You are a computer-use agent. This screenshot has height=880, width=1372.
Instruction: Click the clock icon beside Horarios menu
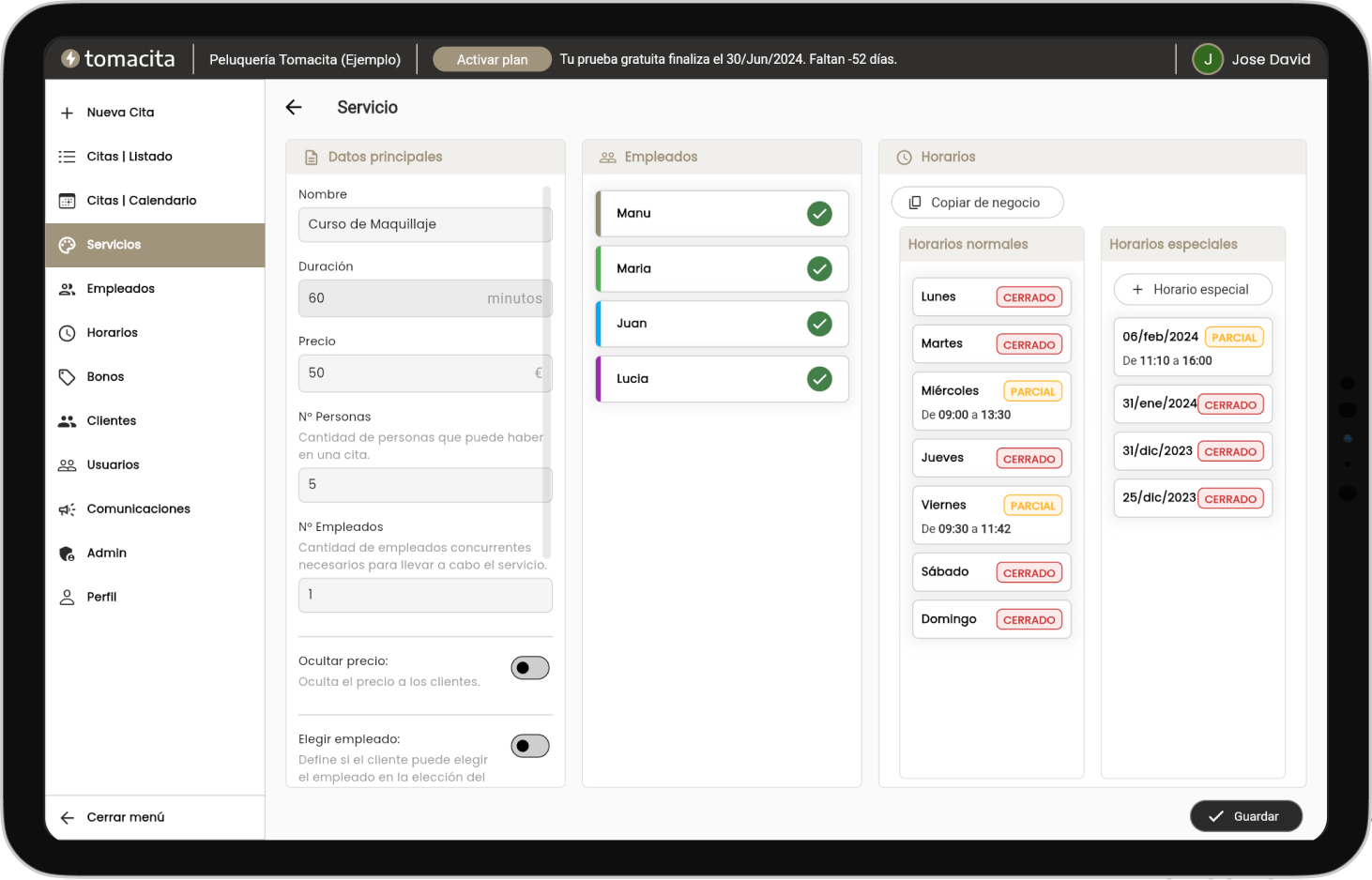coord(67,333)
